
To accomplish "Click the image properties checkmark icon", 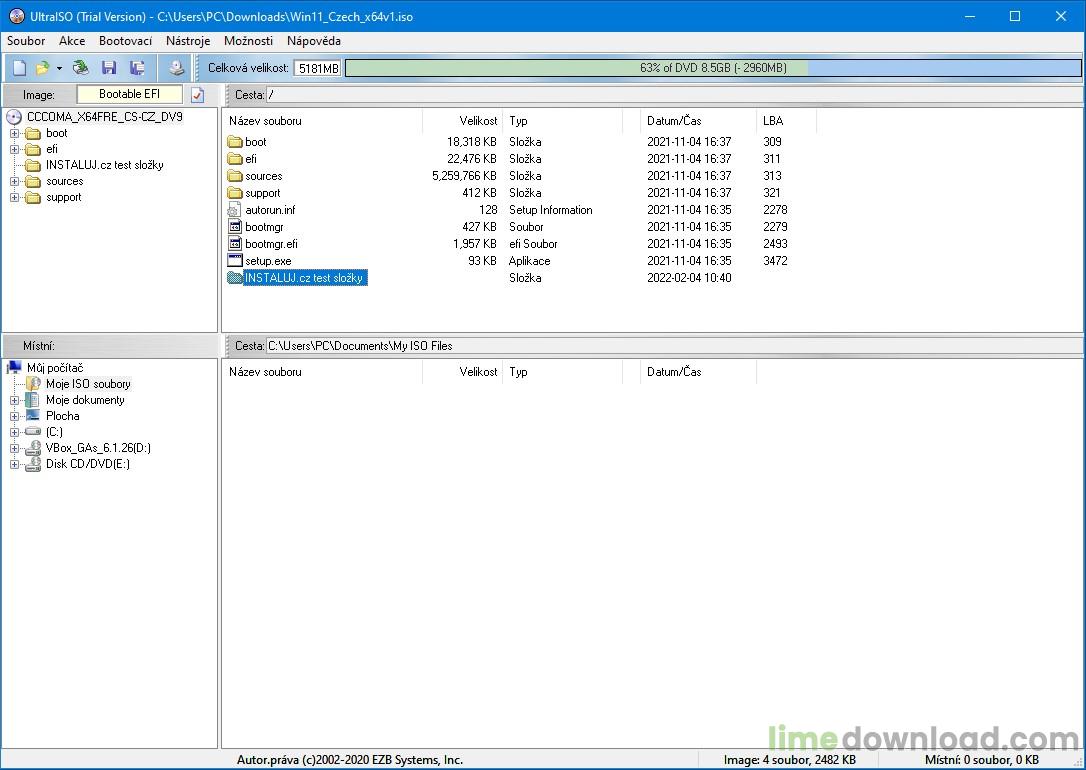I will pos(198,95).
